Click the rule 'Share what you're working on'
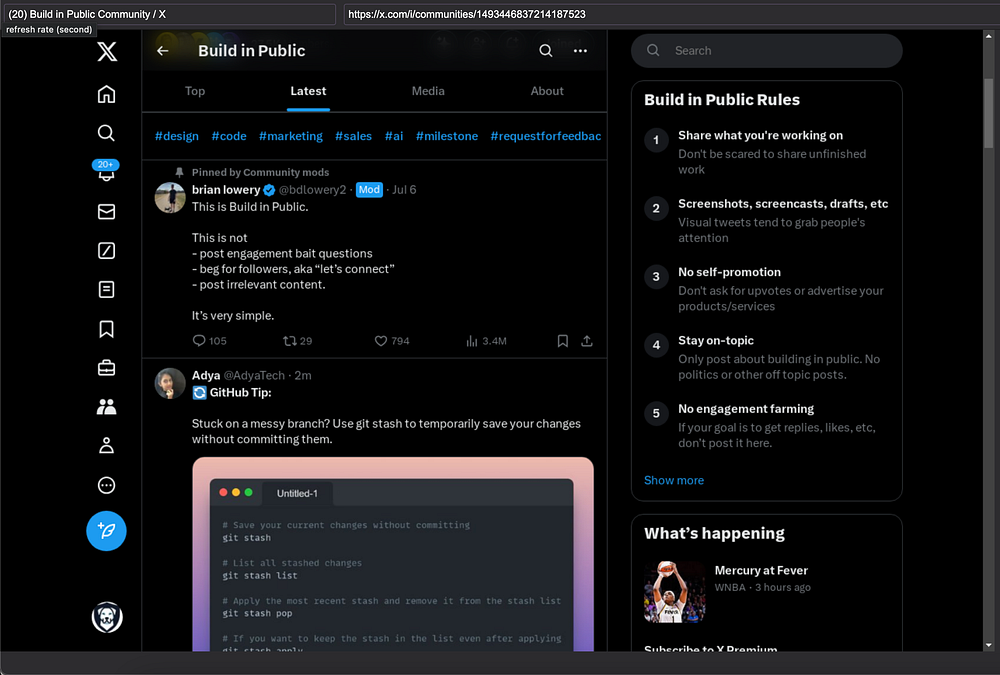This screenshot has width=1000, height=675. (760, 135)
